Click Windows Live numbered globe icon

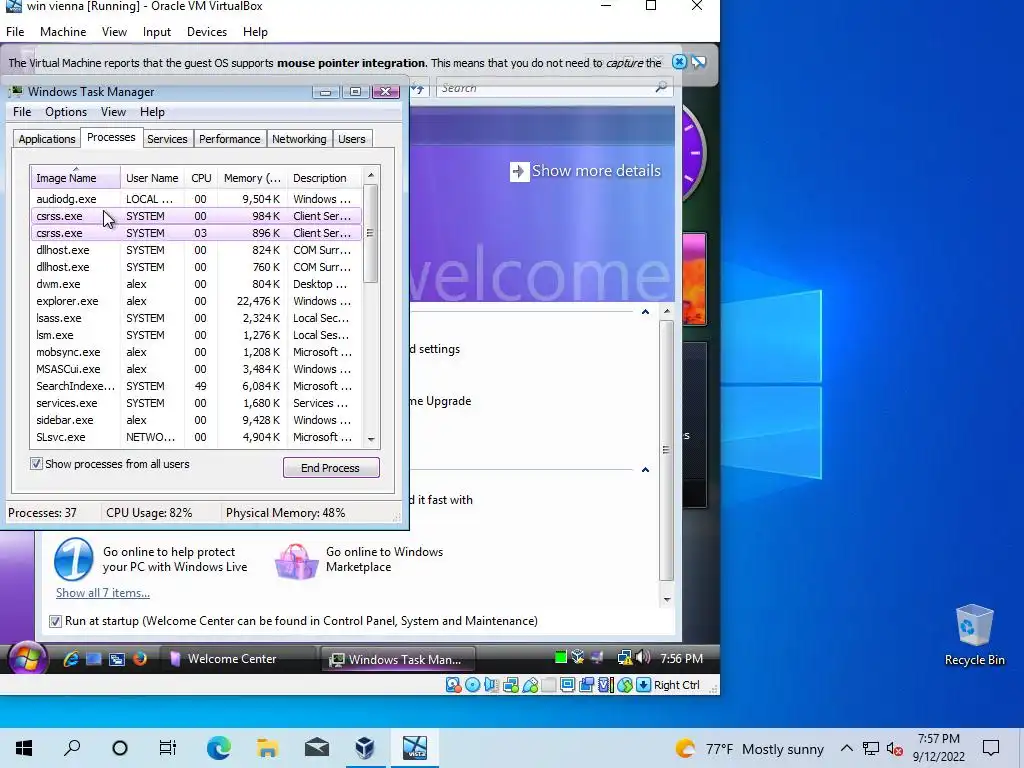[x=73, y=559]
